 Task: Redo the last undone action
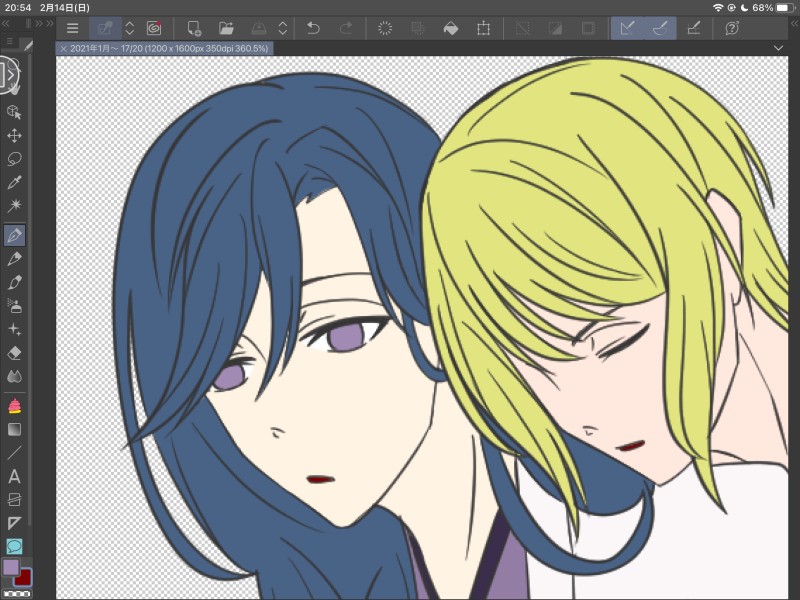coord(346,28)
